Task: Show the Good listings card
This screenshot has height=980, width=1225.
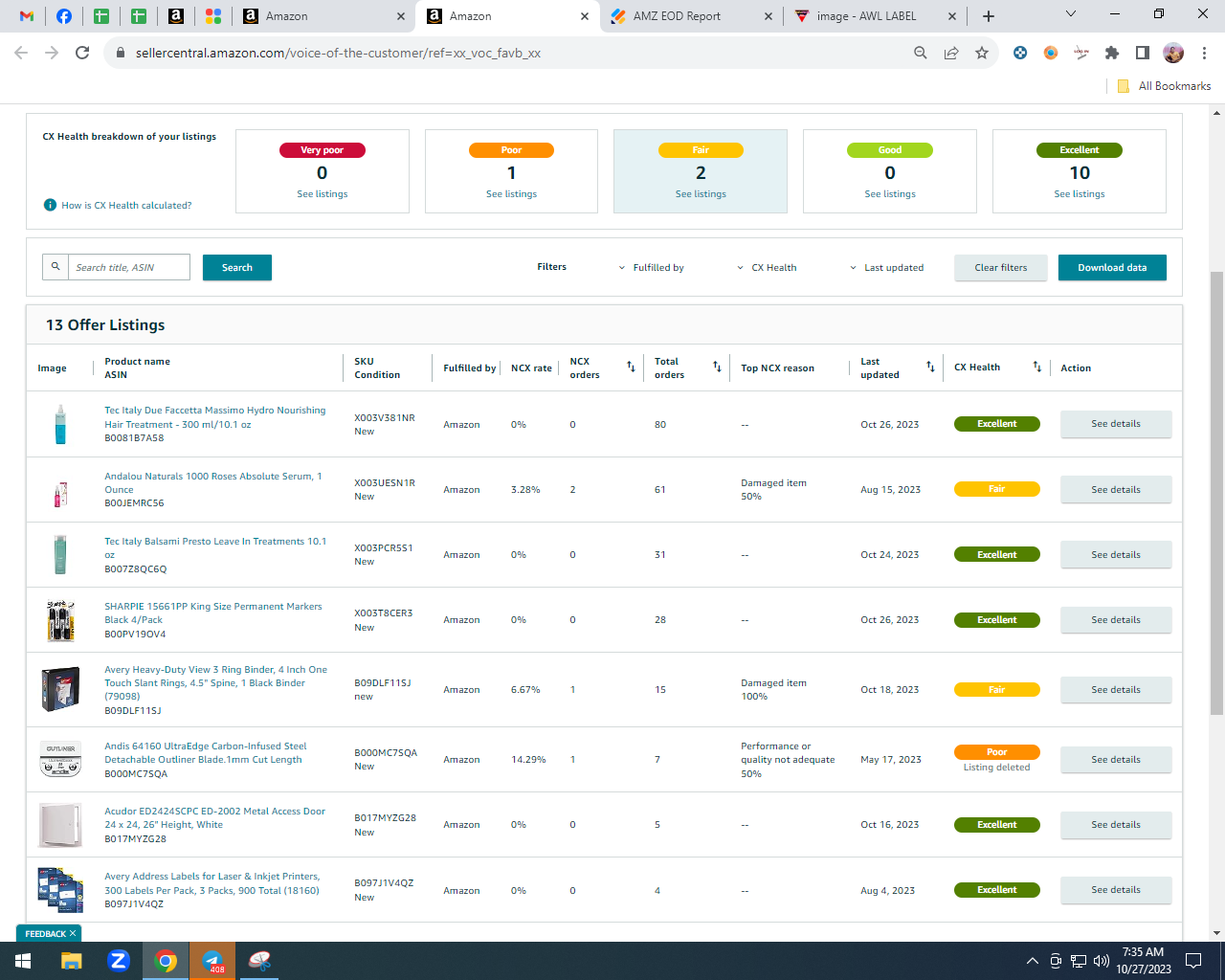Action: tap(890, 171)
